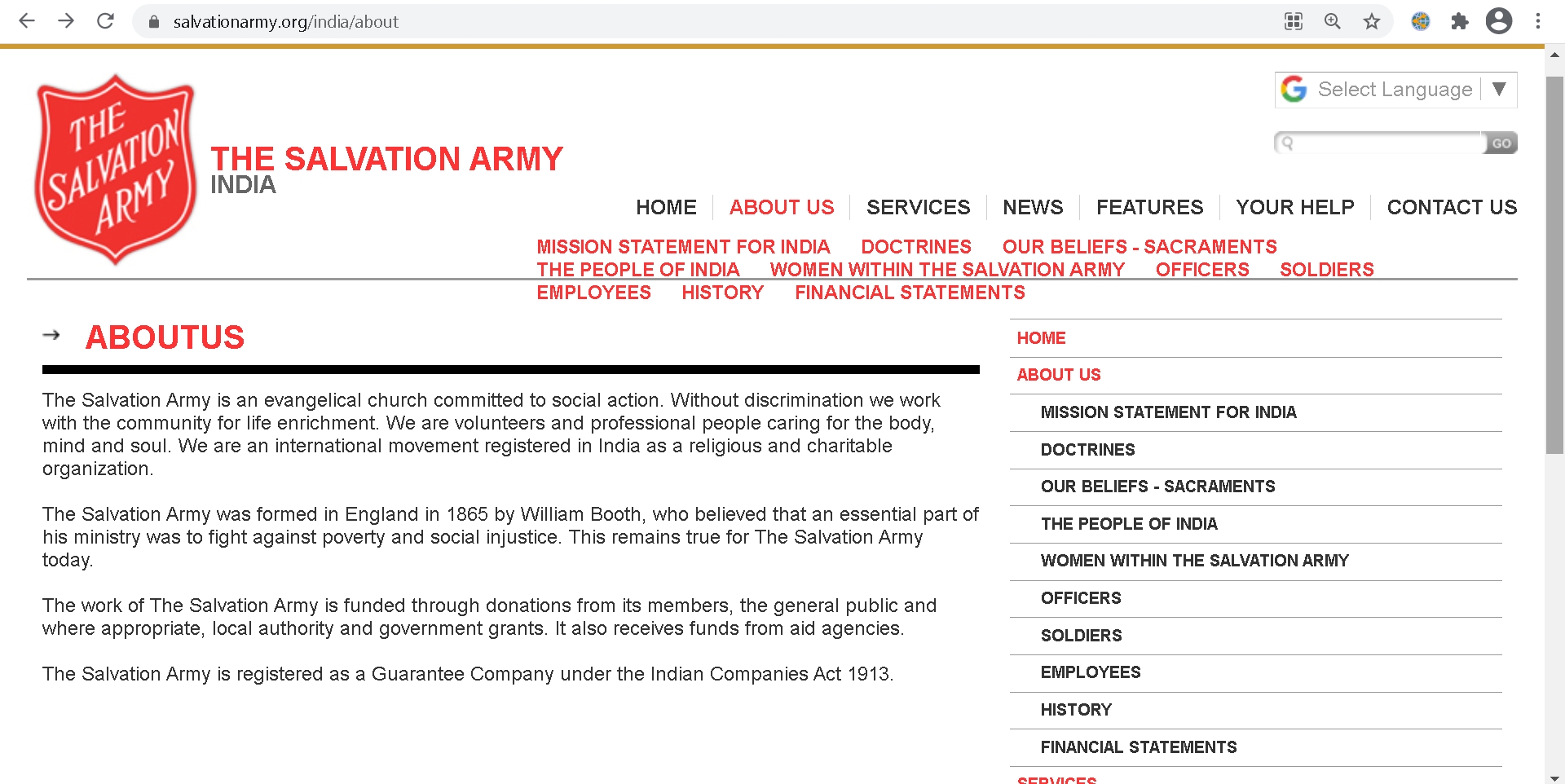Open red SOLDIERS submenu link
Image resolution: width=1565 pixels, height=784 pixels.
point(1326,270)
